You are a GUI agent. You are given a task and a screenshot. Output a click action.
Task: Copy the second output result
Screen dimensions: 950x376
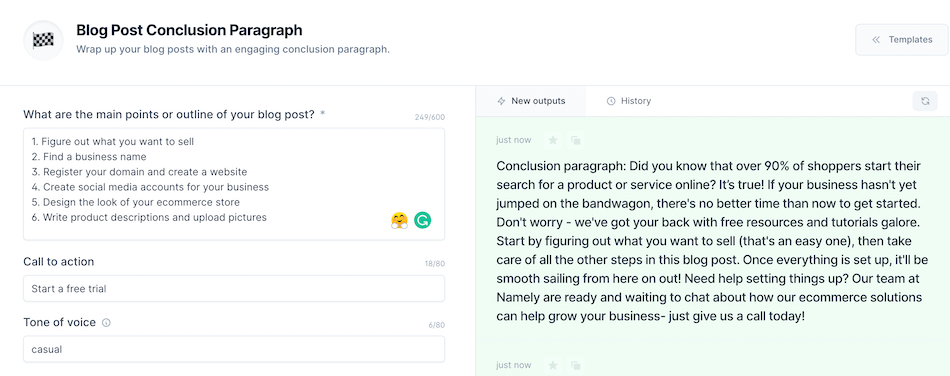[576, 366]
